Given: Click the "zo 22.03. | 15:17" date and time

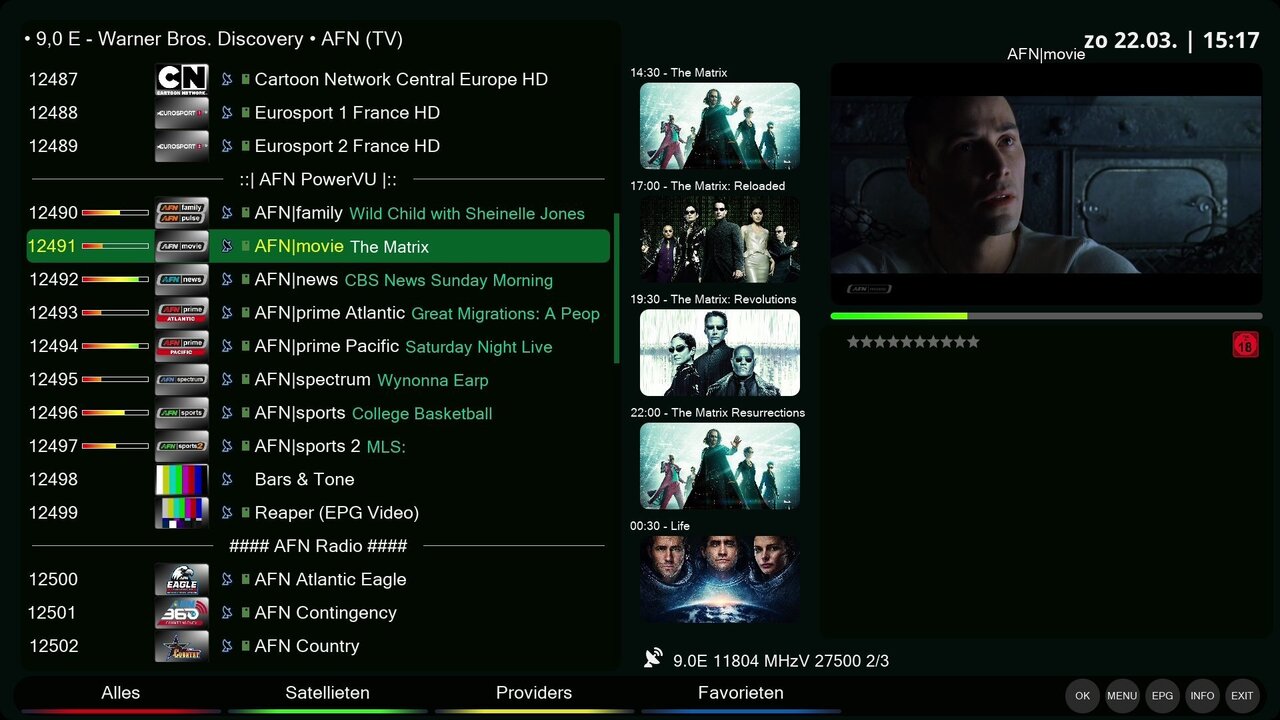Looking at the screenshot, I should click(1172, 40).
